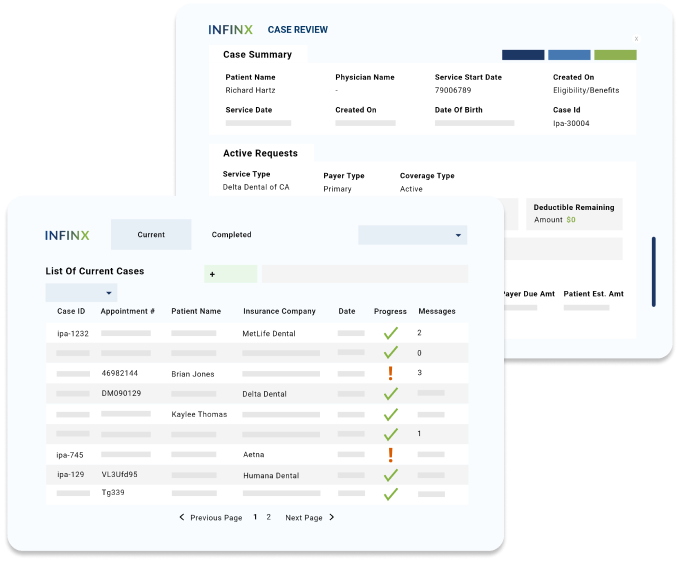Sort by Insurance Company column header

tap(279, 311)
